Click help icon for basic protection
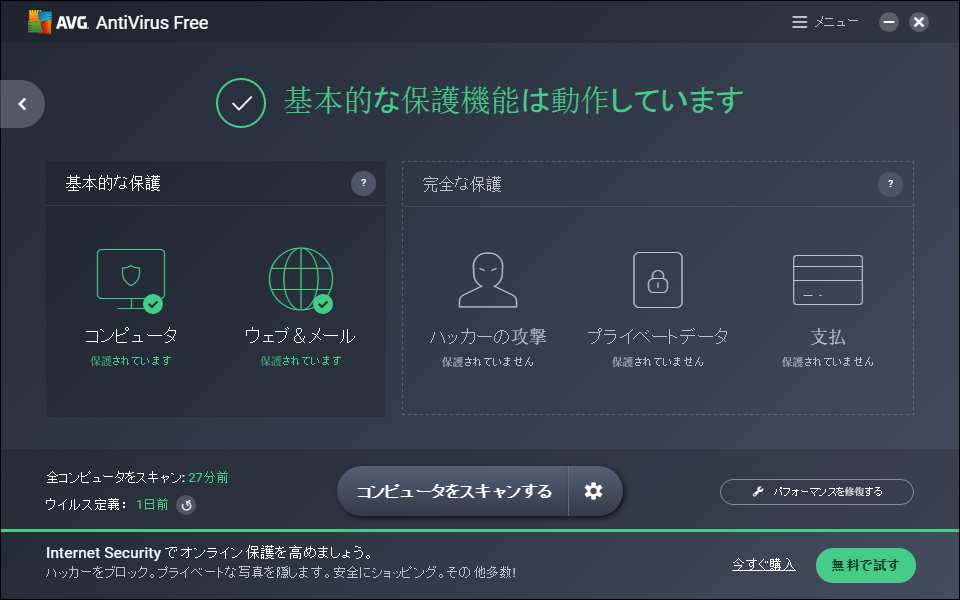 click(x=363, y=184)
